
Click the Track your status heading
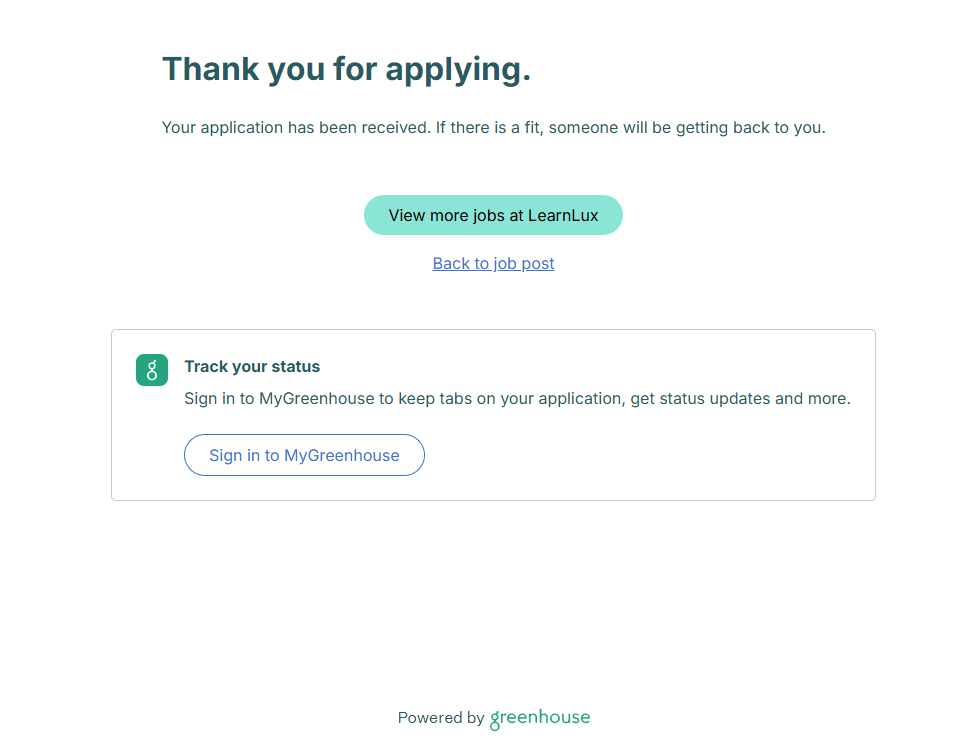coord(252,367)
